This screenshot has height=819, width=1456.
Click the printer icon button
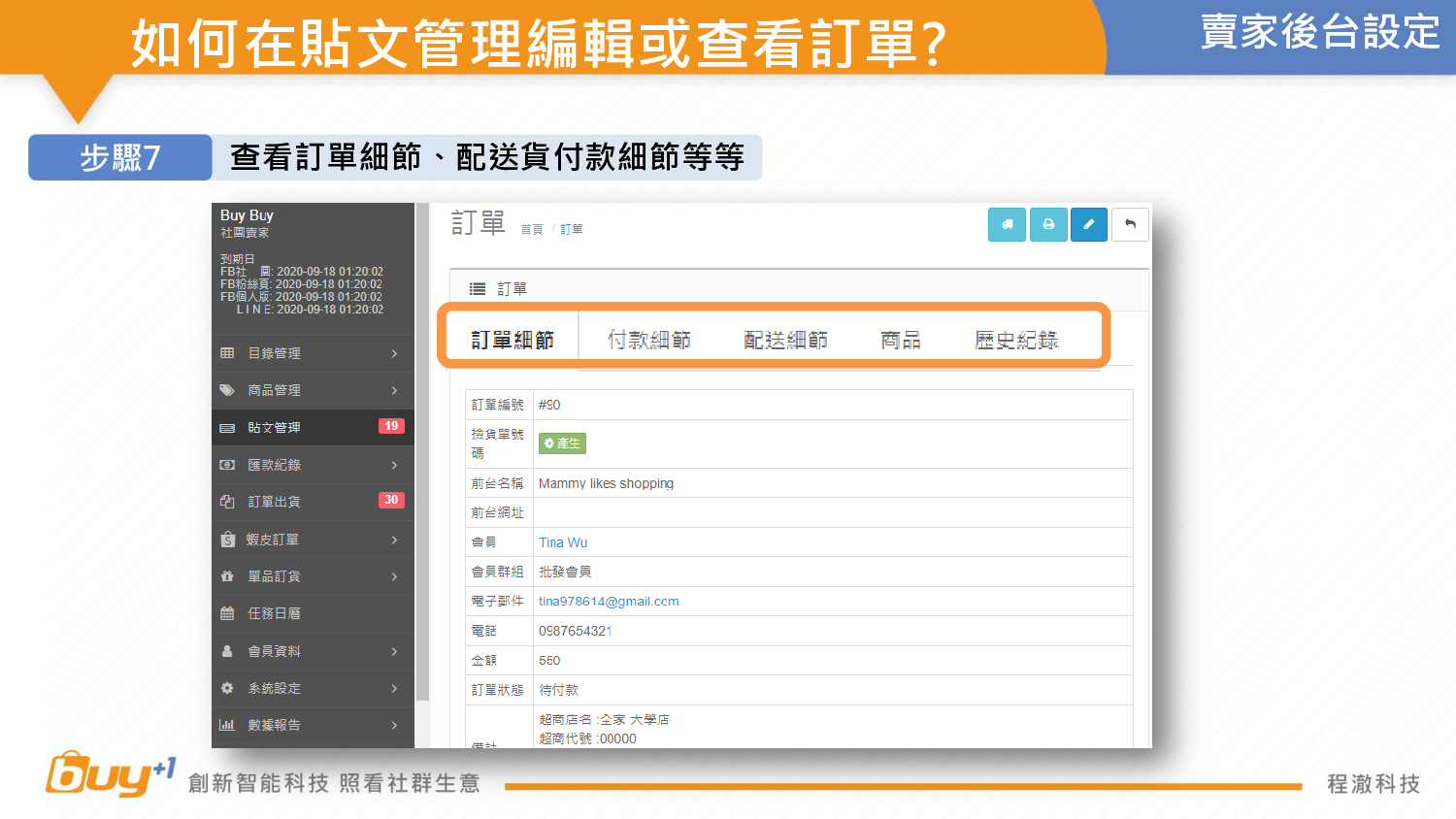[1048, 224]
